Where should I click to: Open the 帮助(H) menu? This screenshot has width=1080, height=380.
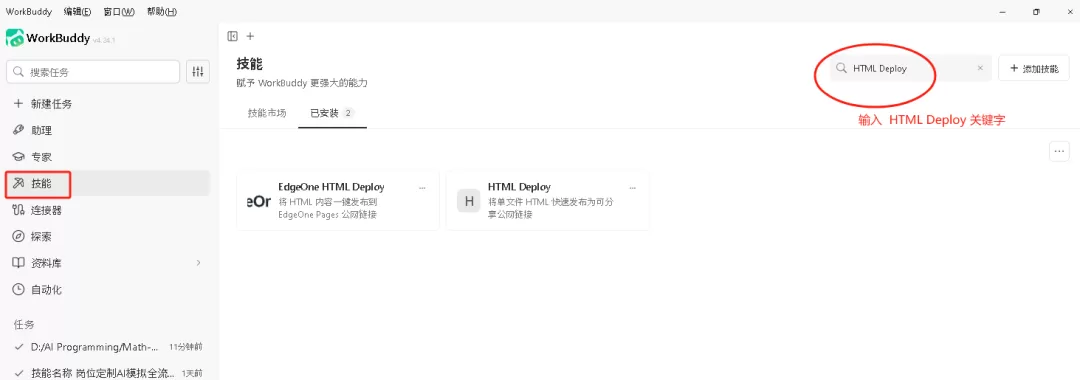[x=162, y=12]
